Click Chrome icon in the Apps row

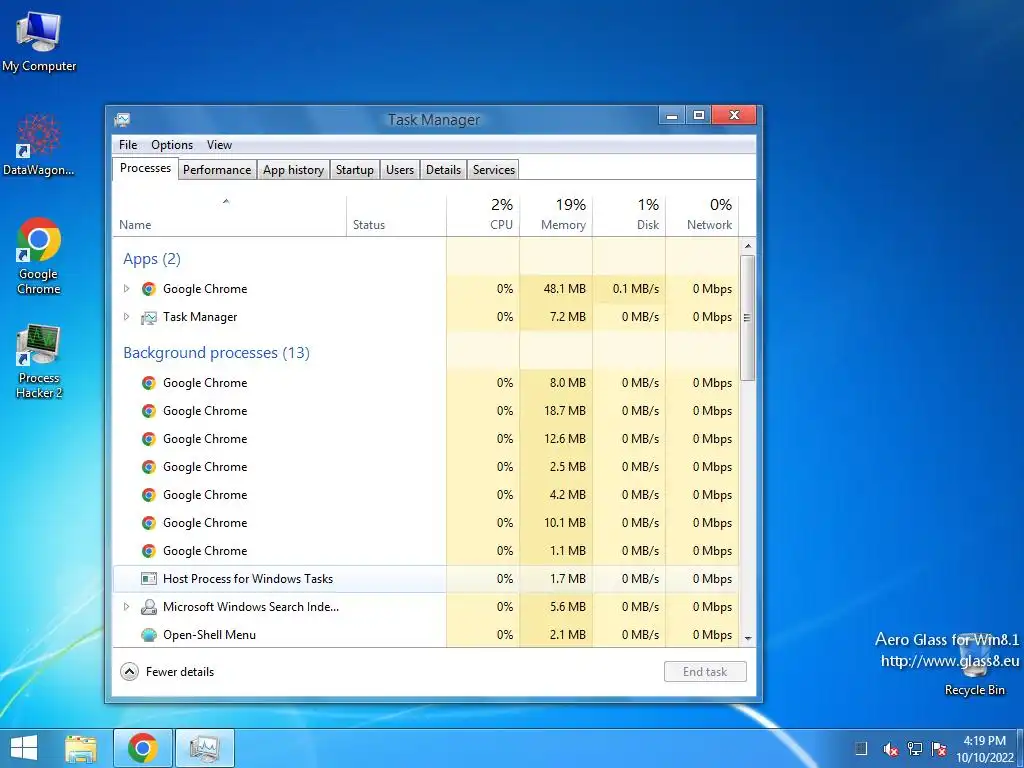coord(149,289)
